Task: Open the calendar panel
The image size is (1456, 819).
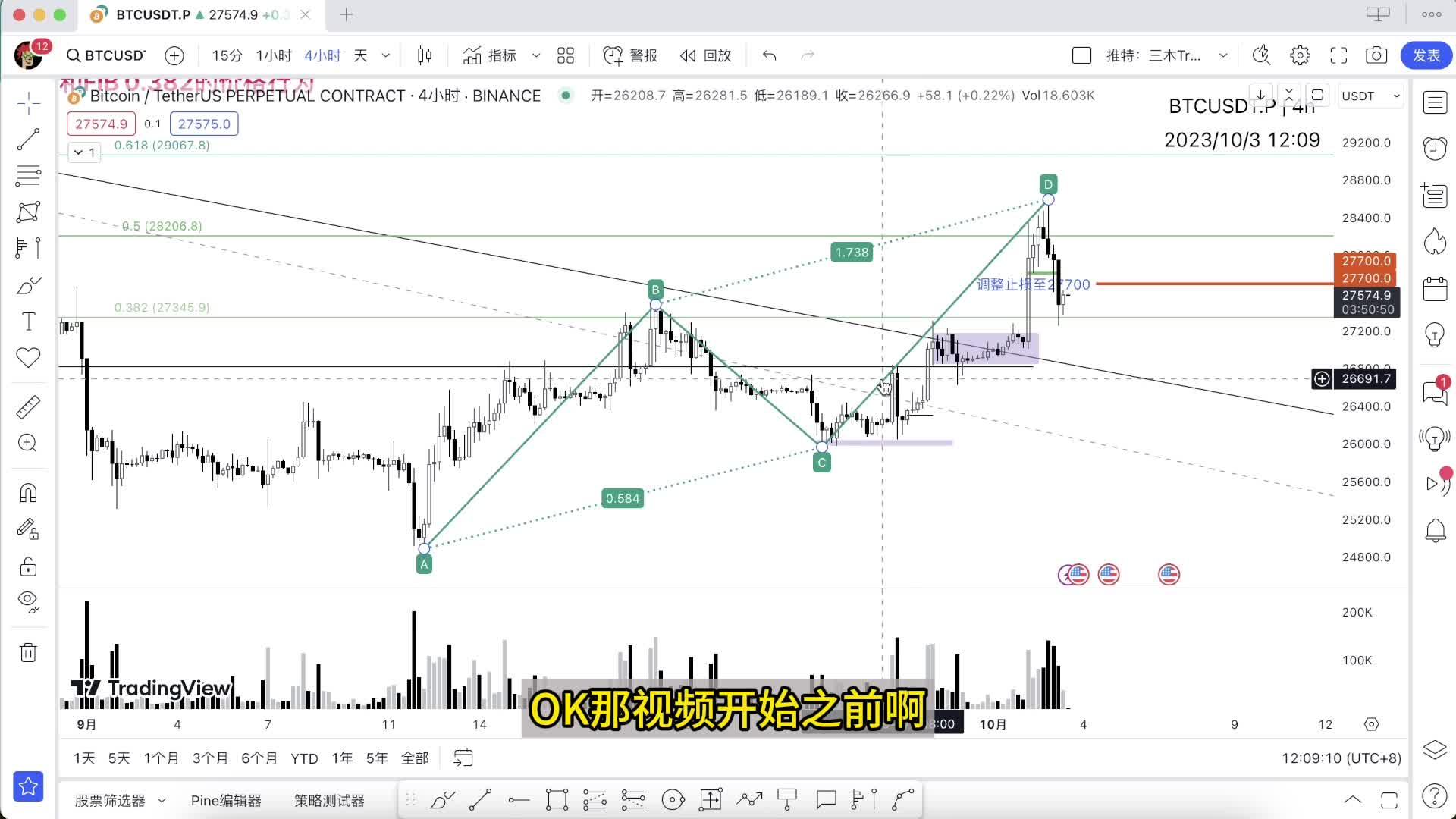Action: (x=1435, y=288)
